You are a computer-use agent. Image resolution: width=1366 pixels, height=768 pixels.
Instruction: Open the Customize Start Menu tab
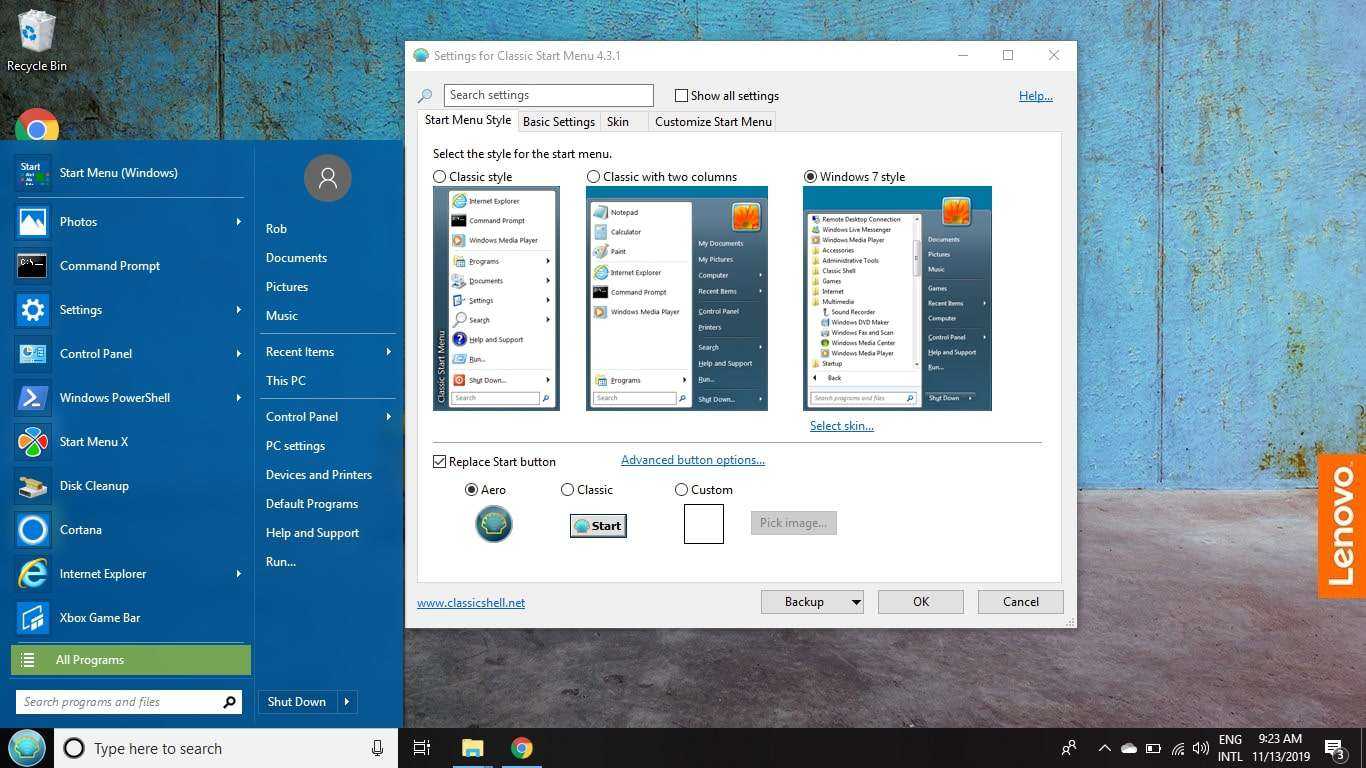tap(713, 122)
